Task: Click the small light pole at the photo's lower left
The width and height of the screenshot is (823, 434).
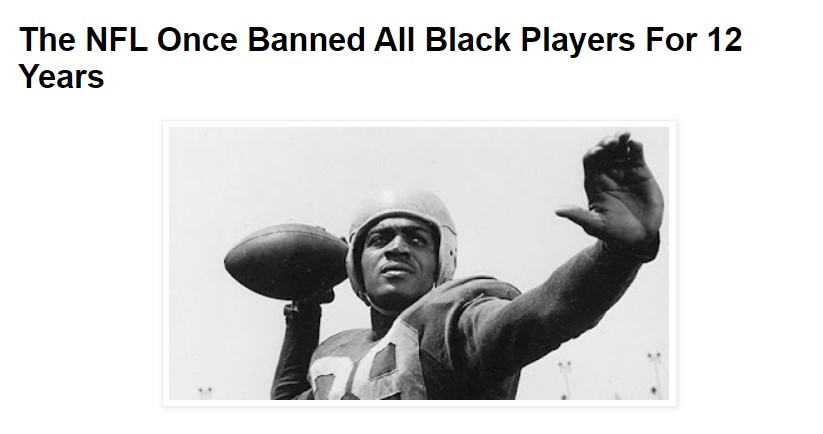Action: pyautogui.click(x=205, y=393)
